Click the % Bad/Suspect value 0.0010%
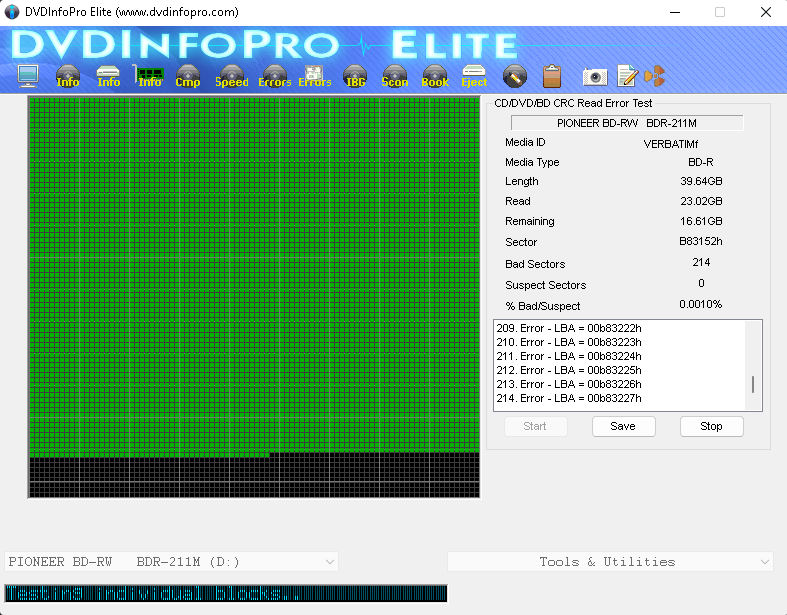This screenshot has height=615, width=787. (701, 304)
